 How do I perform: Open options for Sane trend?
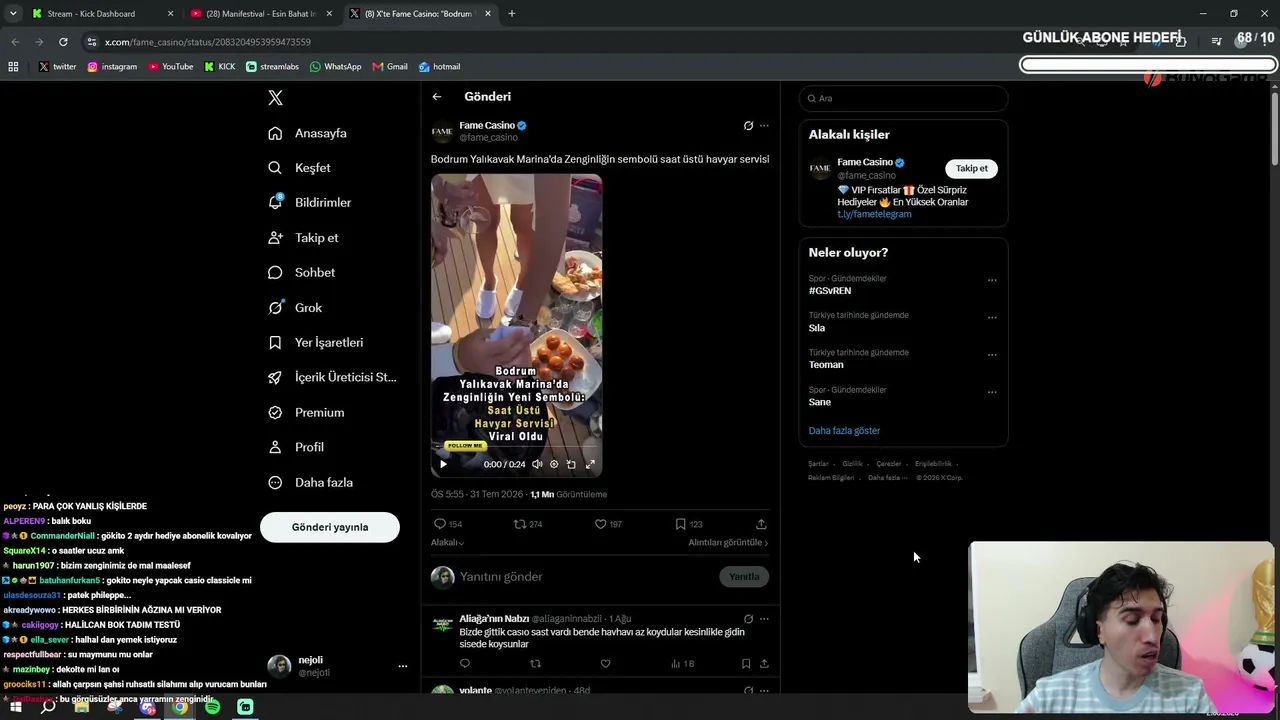pos(992,391)
